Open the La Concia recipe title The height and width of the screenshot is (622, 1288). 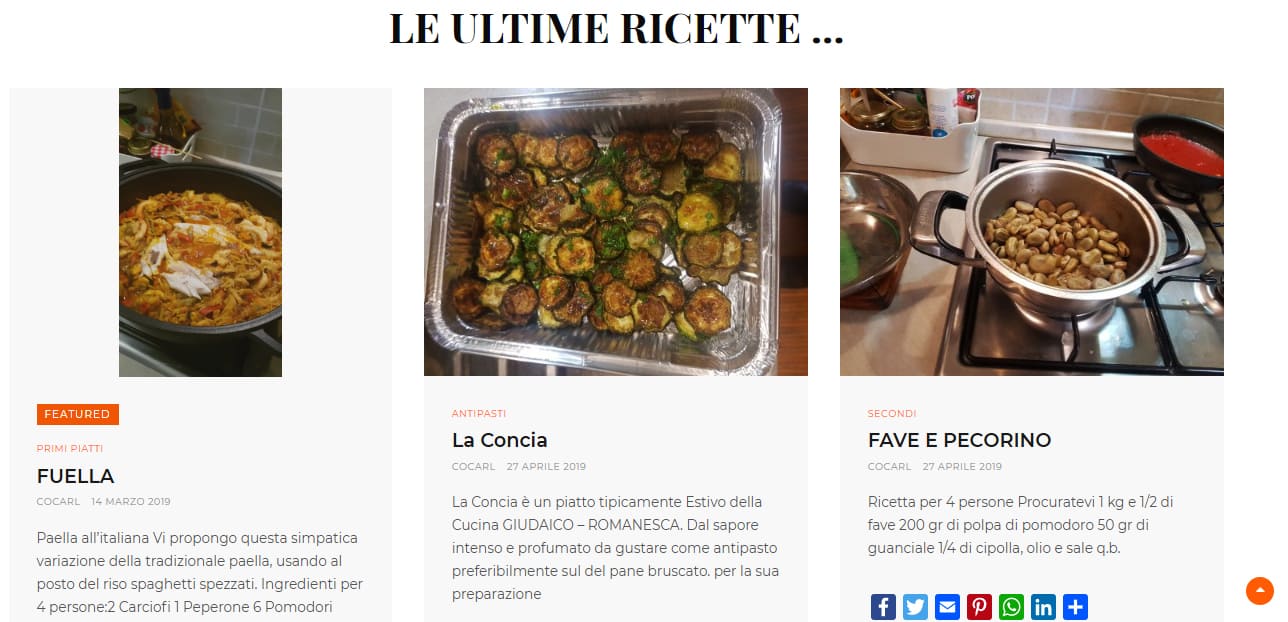tap(500, 440)
